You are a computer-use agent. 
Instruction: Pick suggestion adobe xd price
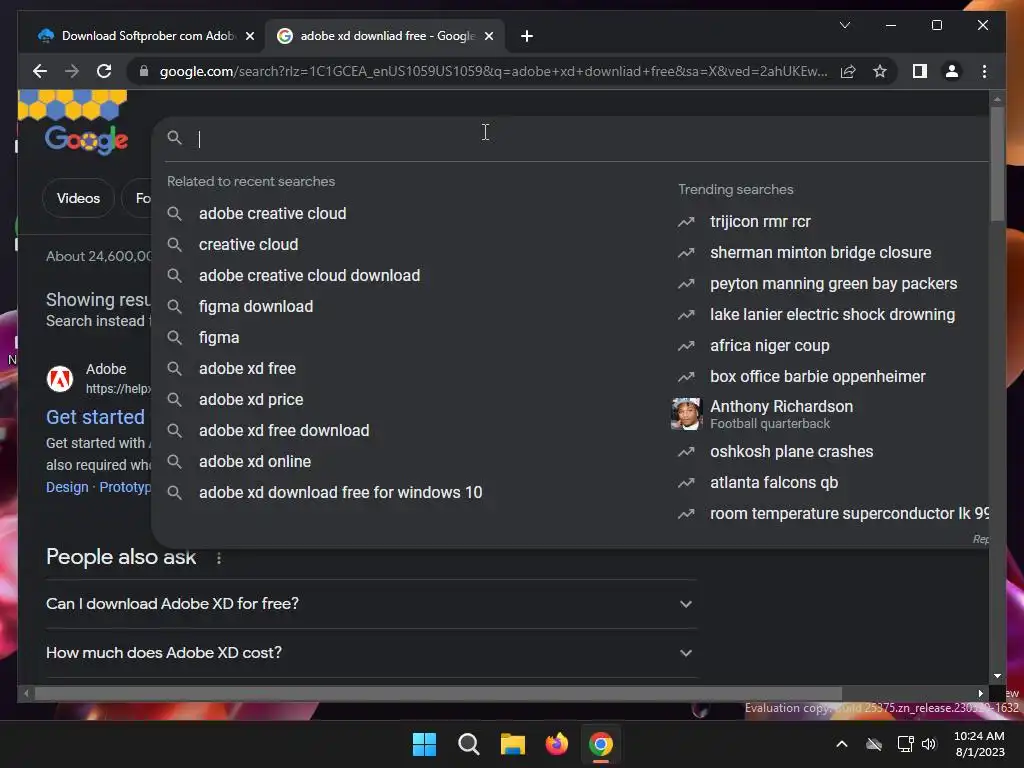tap(251, 400)
